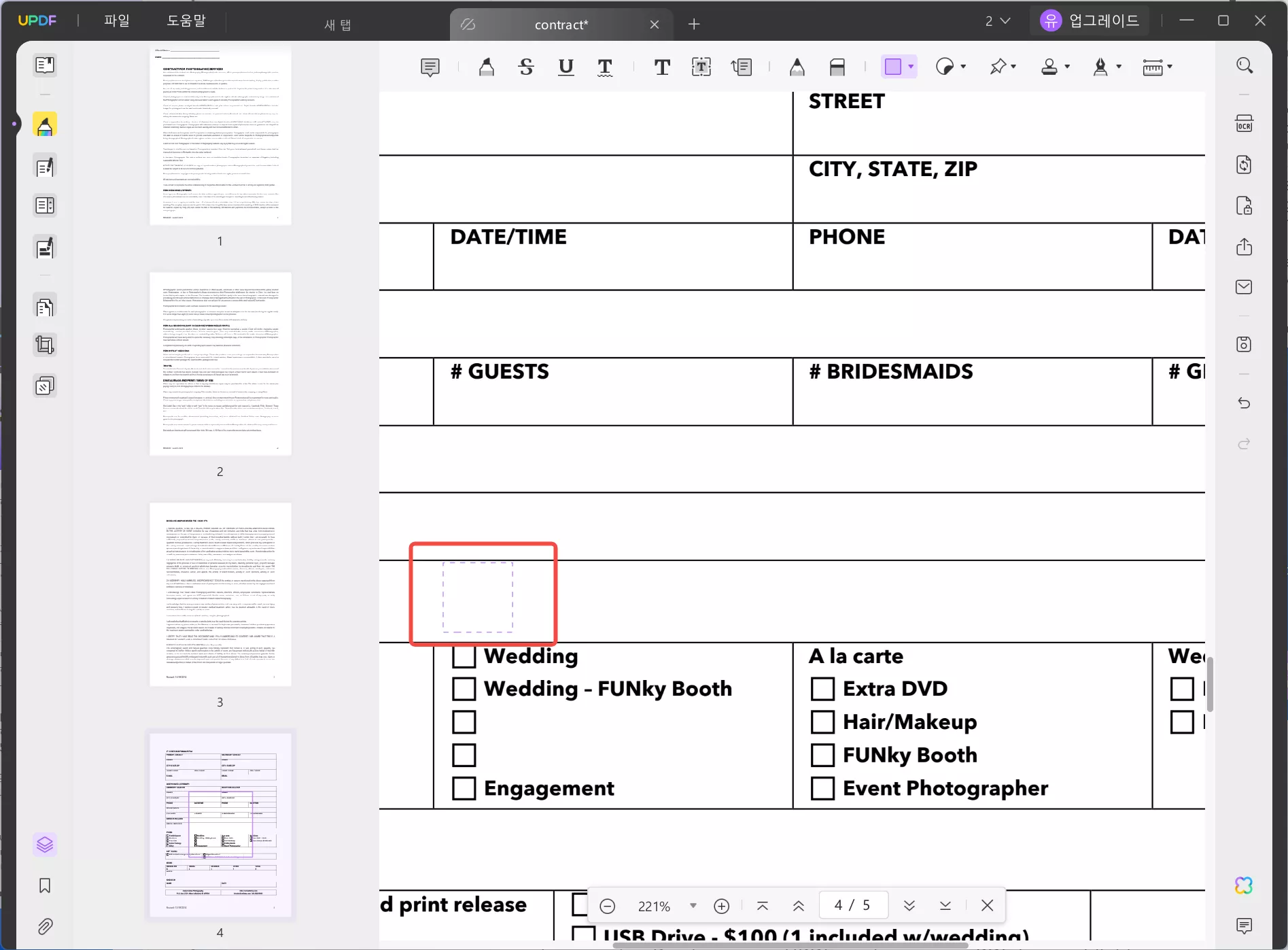Open the batch process tool
This screenshot has width=1288, height=950.
click(45, 386)
